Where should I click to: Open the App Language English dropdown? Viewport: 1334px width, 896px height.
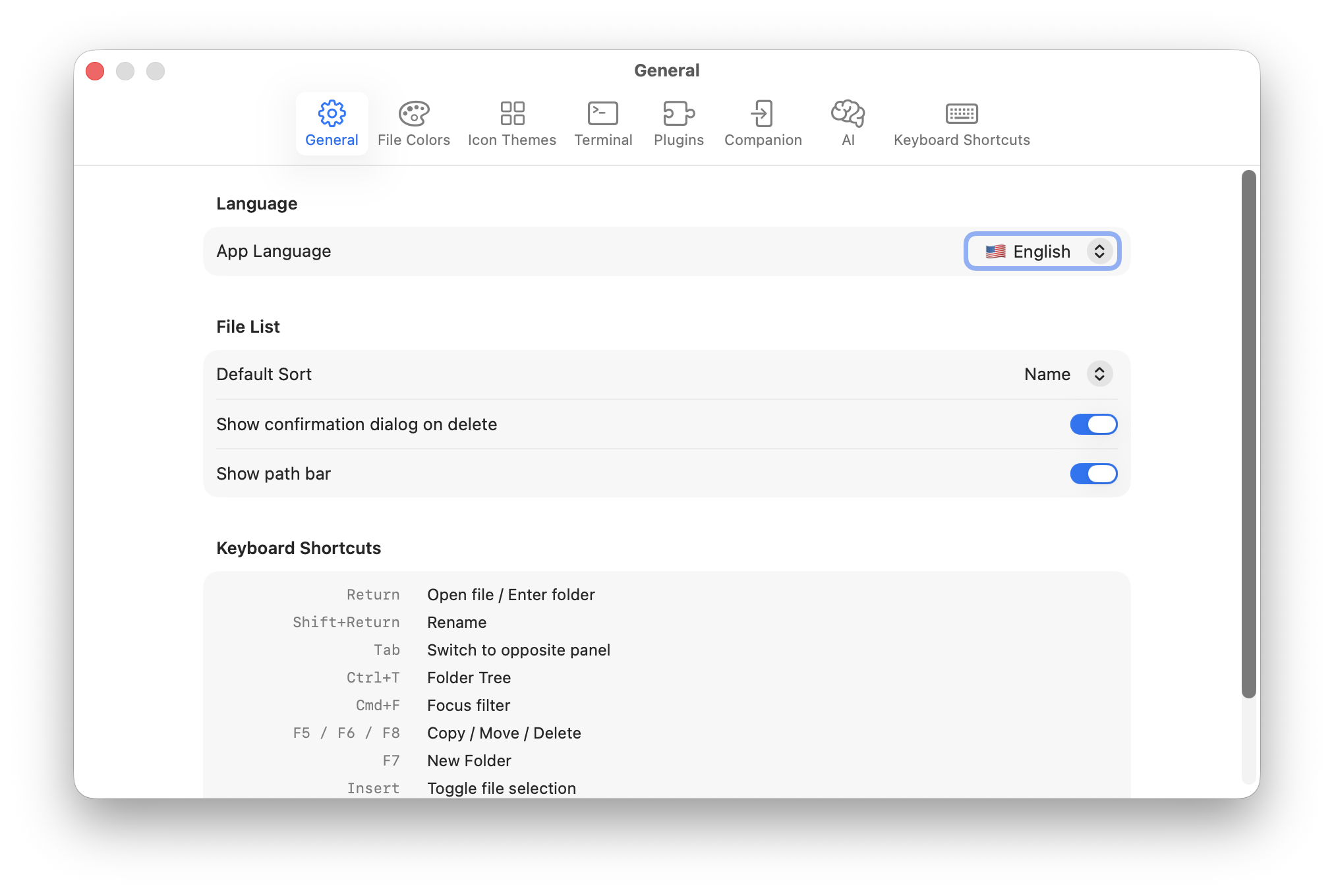pyautogui.click(x=1042, y=251)
